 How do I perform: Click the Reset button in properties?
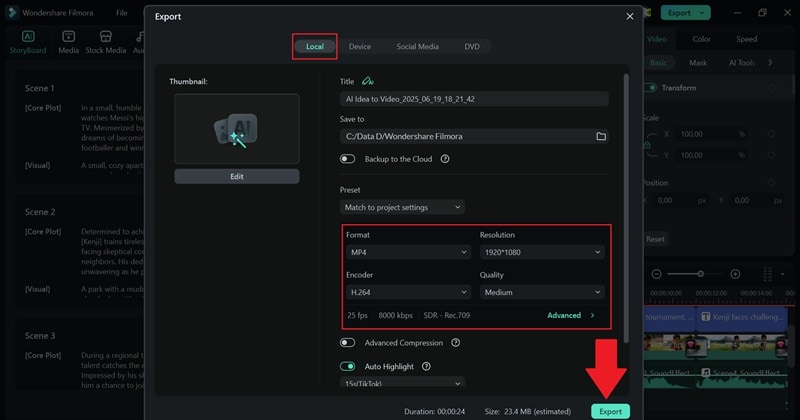[655, 239]
